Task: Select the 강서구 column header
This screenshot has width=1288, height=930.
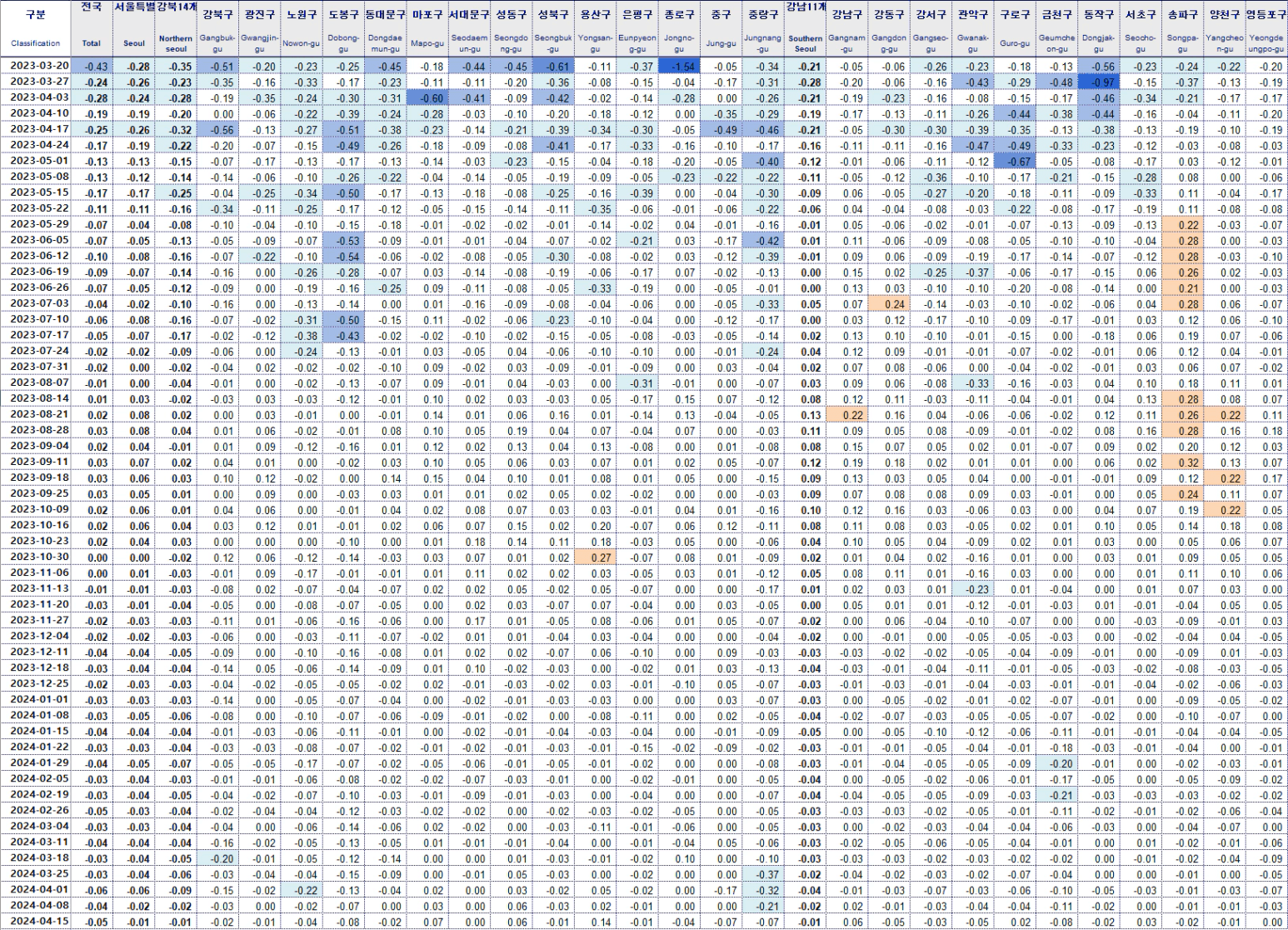Action: click(931, 14)
